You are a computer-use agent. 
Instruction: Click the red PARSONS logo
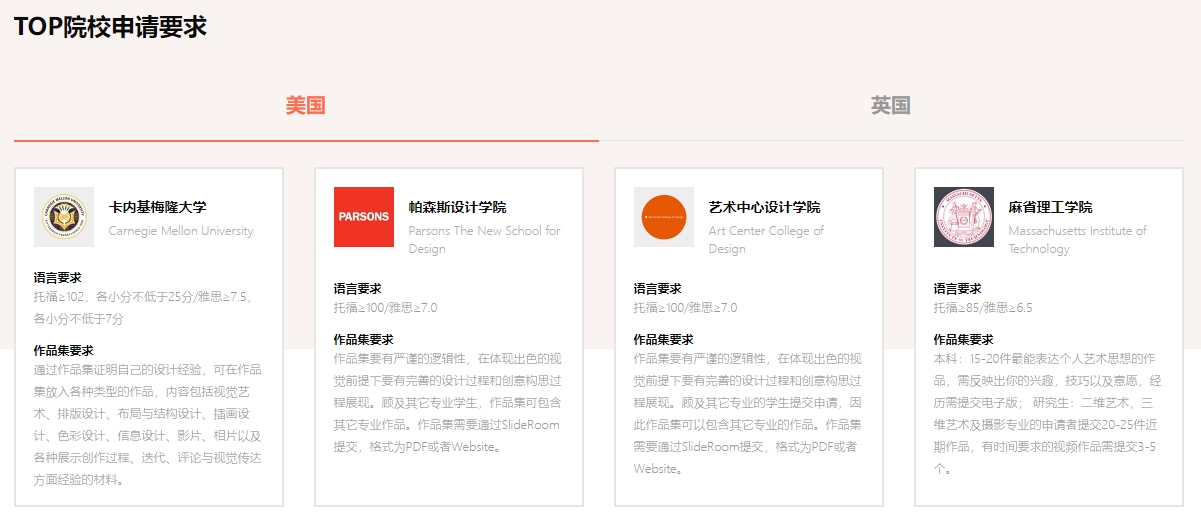coord(364,217)
